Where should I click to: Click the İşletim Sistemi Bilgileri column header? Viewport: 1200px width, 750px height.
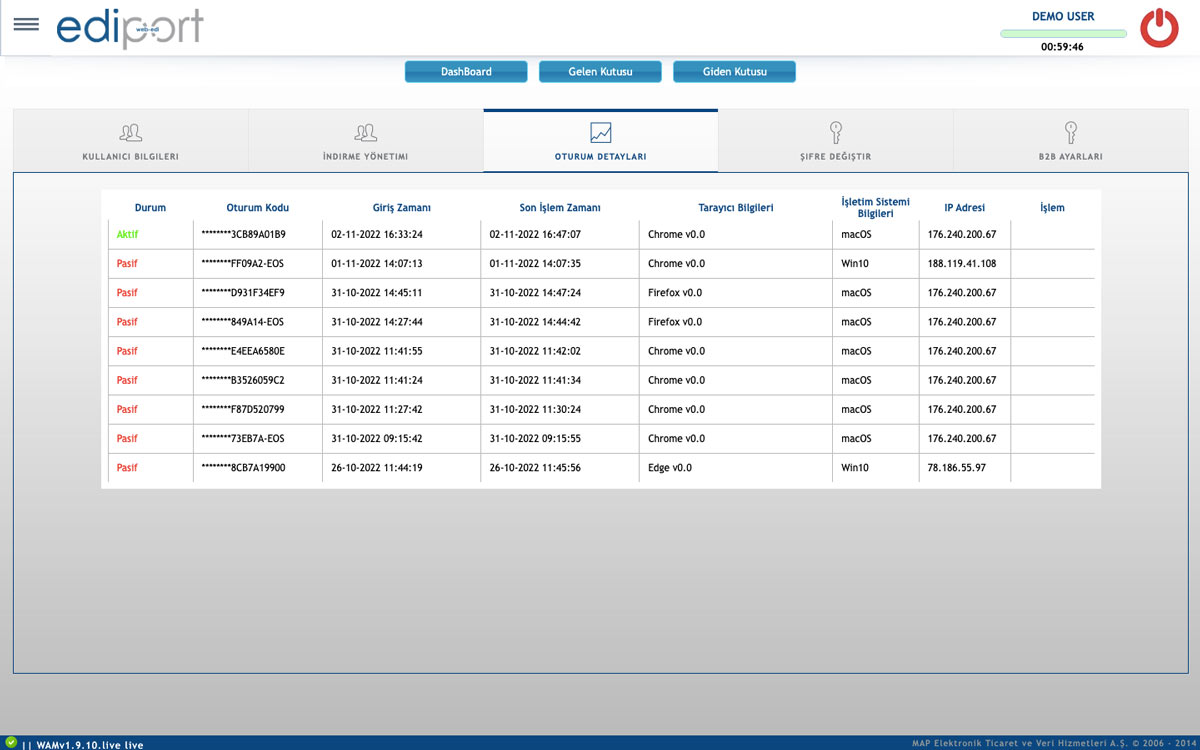click(875, 207)
